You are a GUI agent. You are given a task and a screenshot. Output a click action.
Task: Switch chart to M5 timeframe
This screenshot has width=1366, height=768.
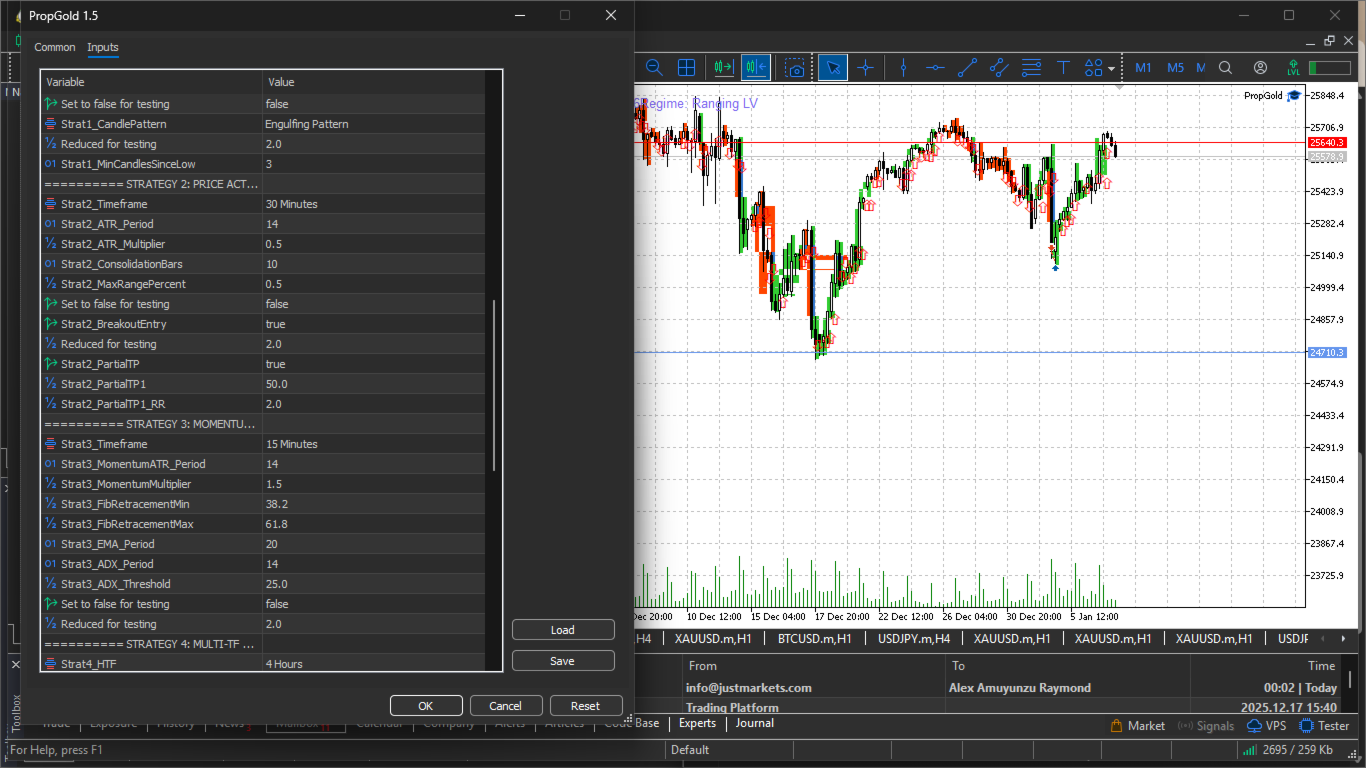pos(1175,68)
